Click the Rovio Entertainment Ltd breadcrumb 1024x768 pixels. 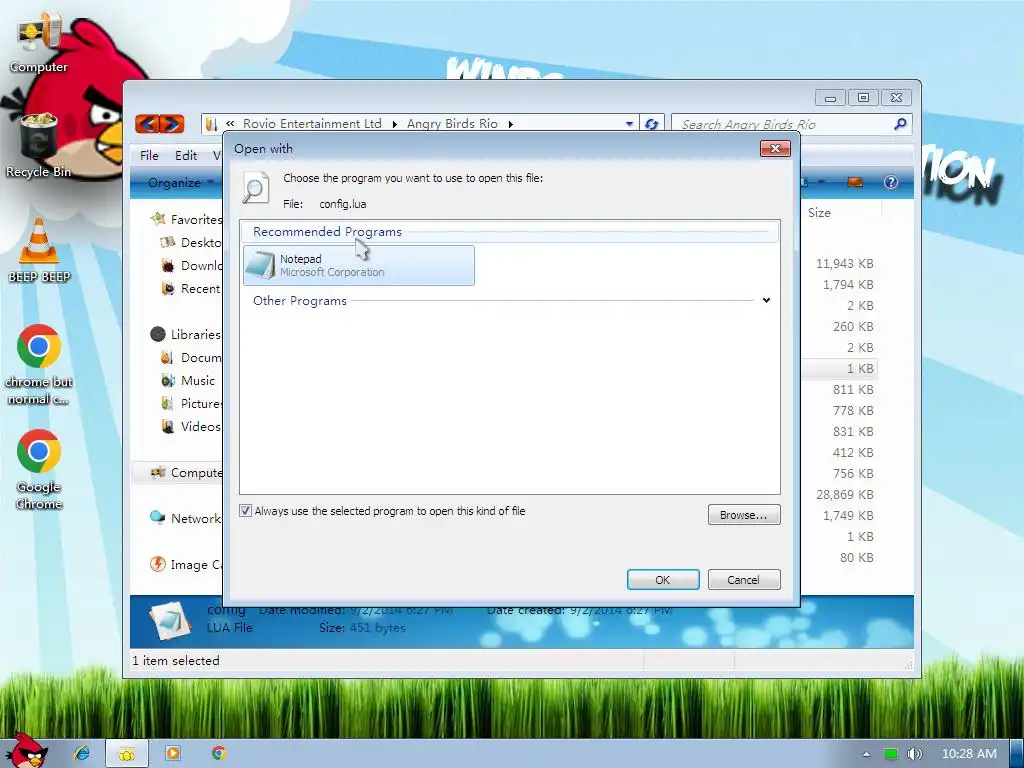click(x=312, y=123)
